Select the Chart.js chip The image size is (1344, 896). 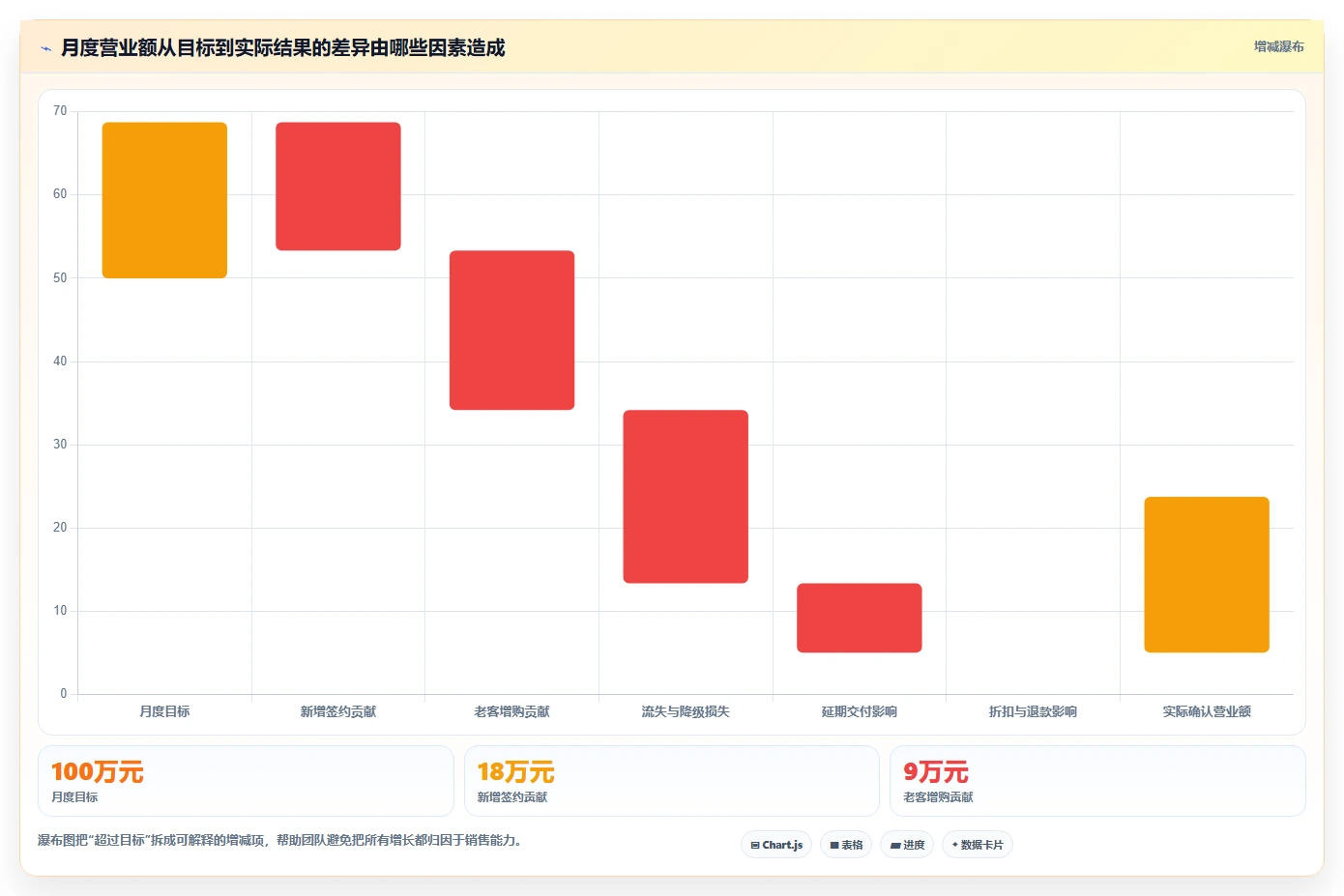pyautogui.click(x=776, y=845)
